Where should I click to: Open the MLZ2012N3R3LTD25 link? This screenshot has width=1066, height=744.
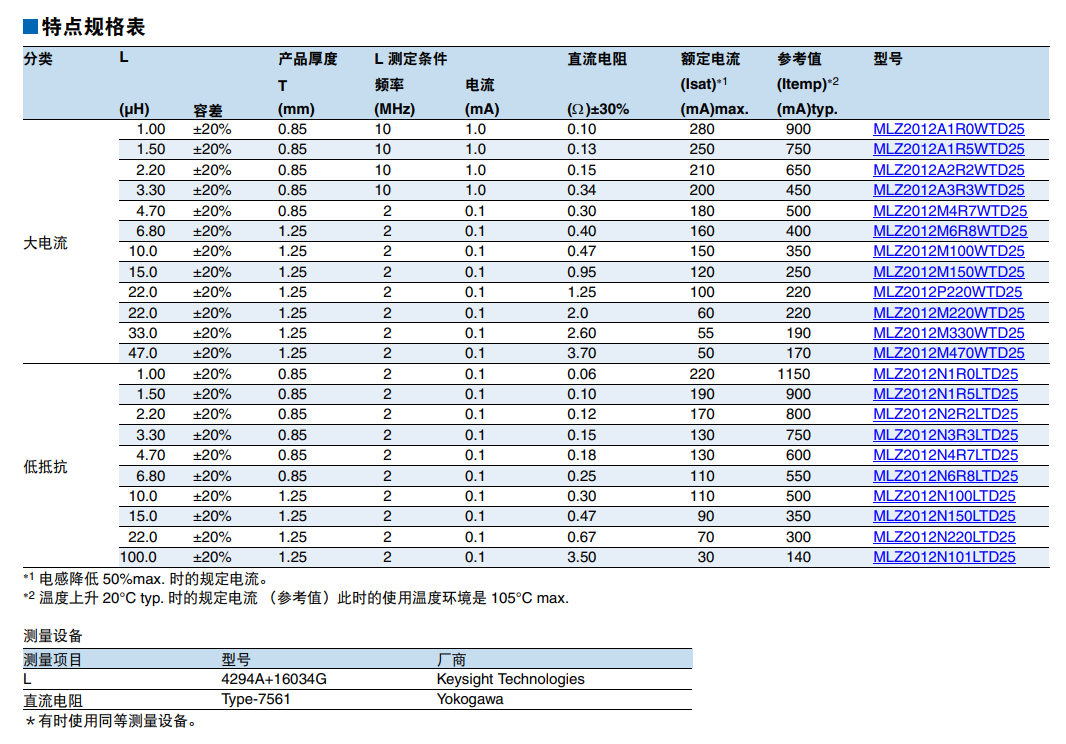[x=946, y=435]
